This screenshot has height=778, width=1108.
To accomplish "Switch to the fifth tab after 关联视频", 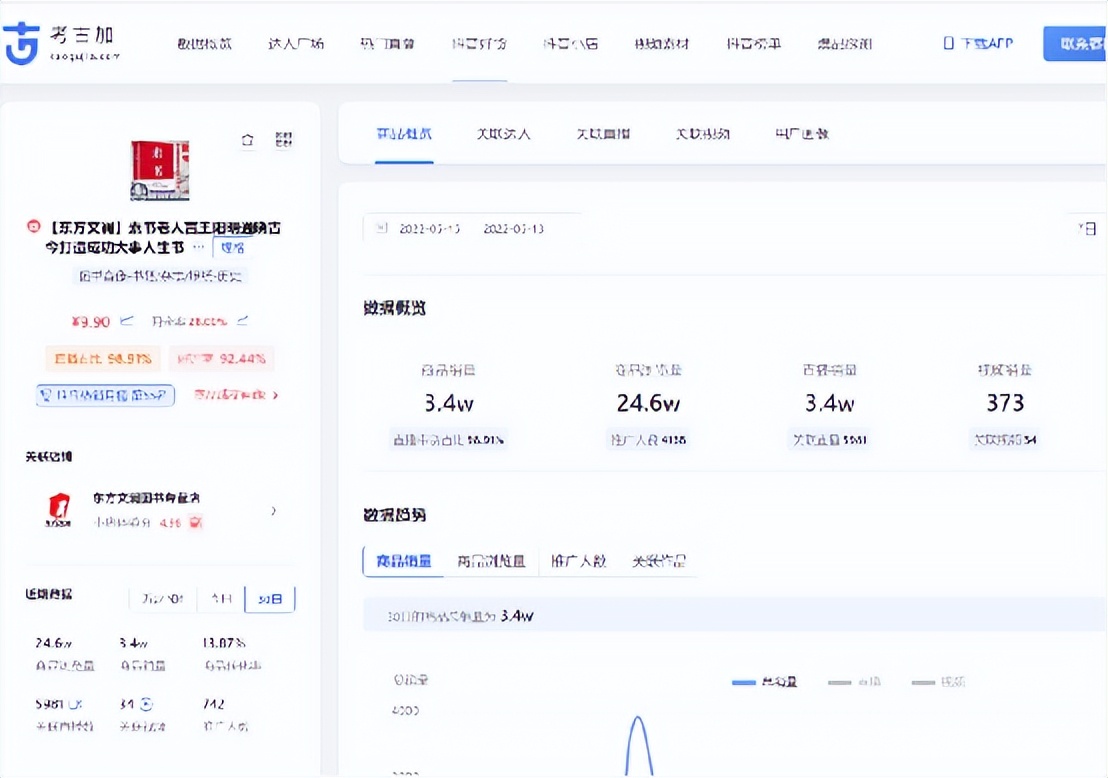I will point(802,134).
